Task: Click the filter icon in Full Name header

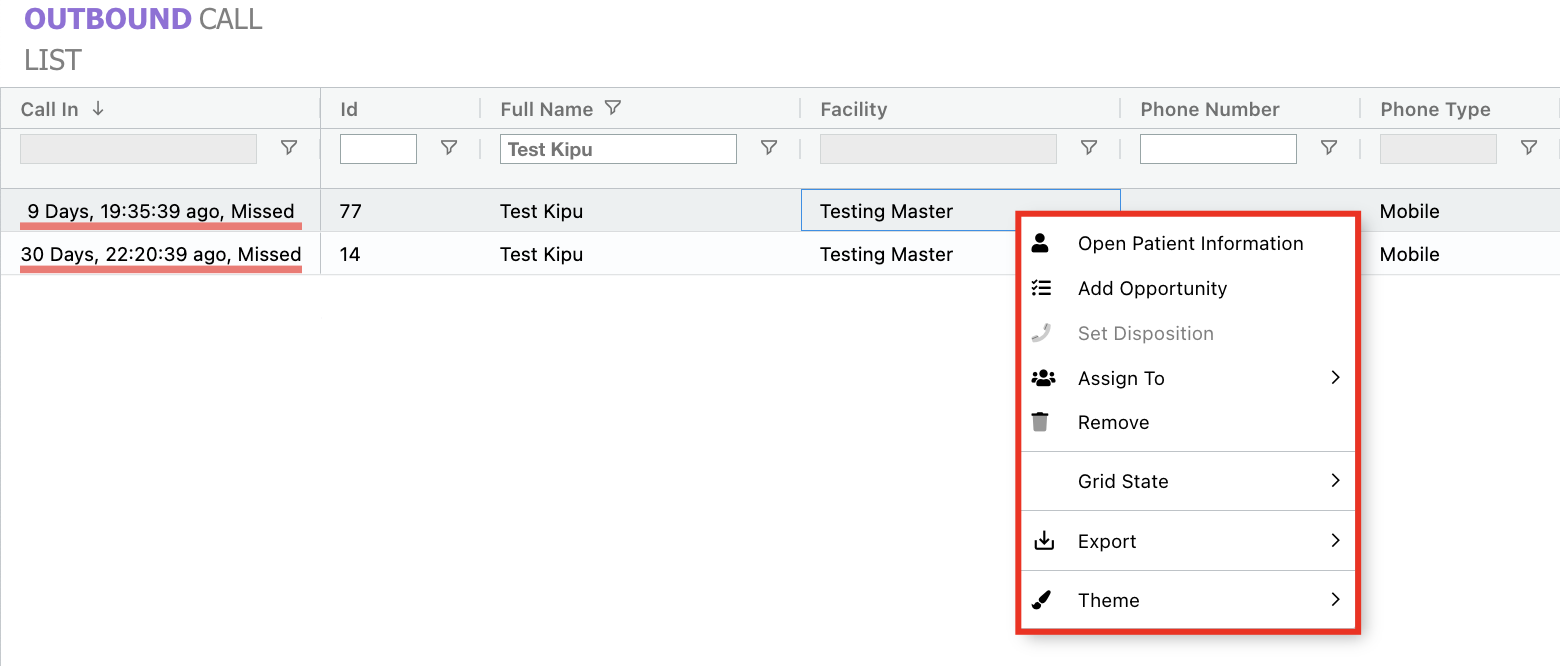Action: point(613,108)
